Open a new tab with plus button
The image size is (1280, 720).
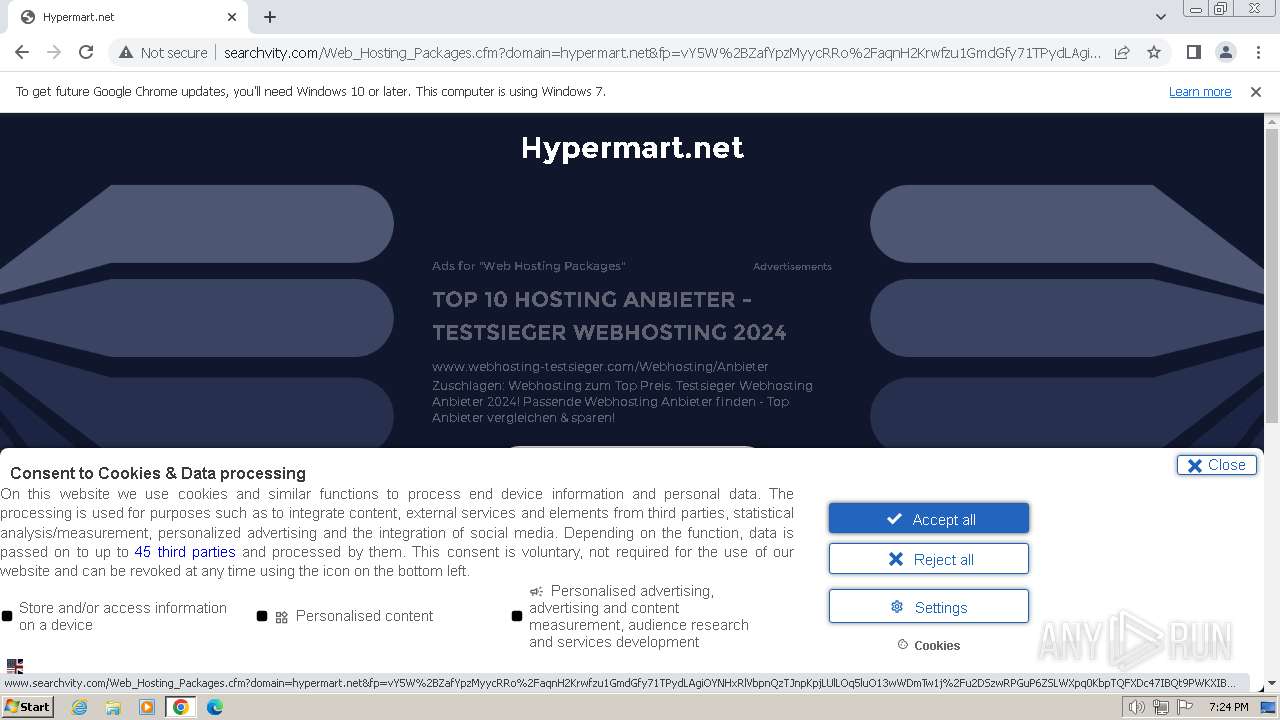click(270, 17)
